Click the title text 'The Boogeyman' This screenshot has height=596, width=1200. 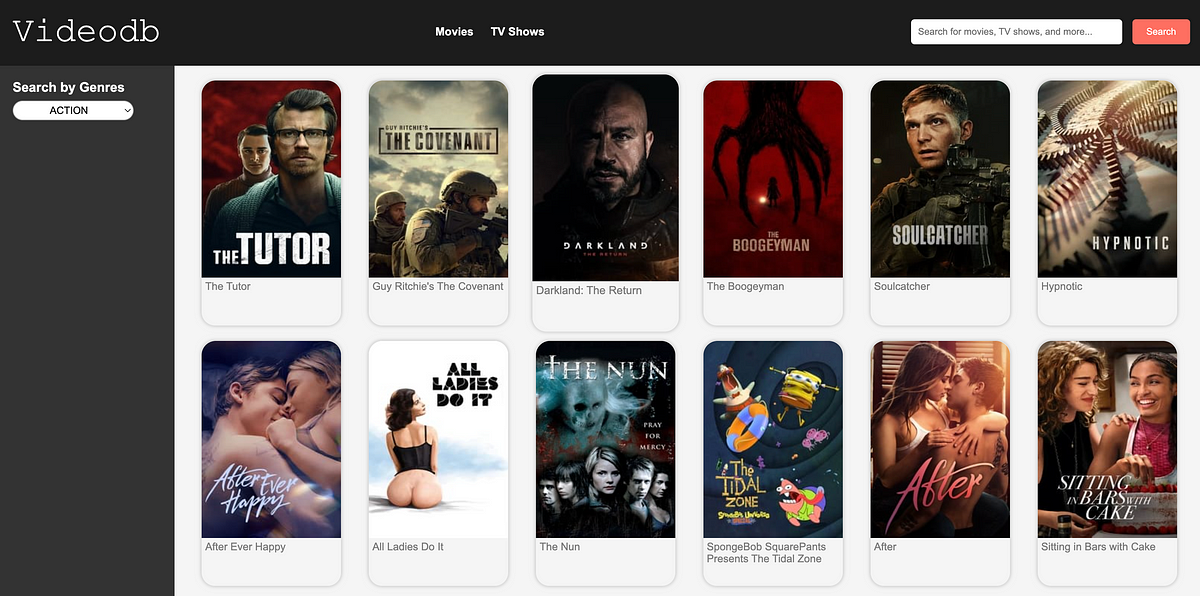tap(746, 286)
